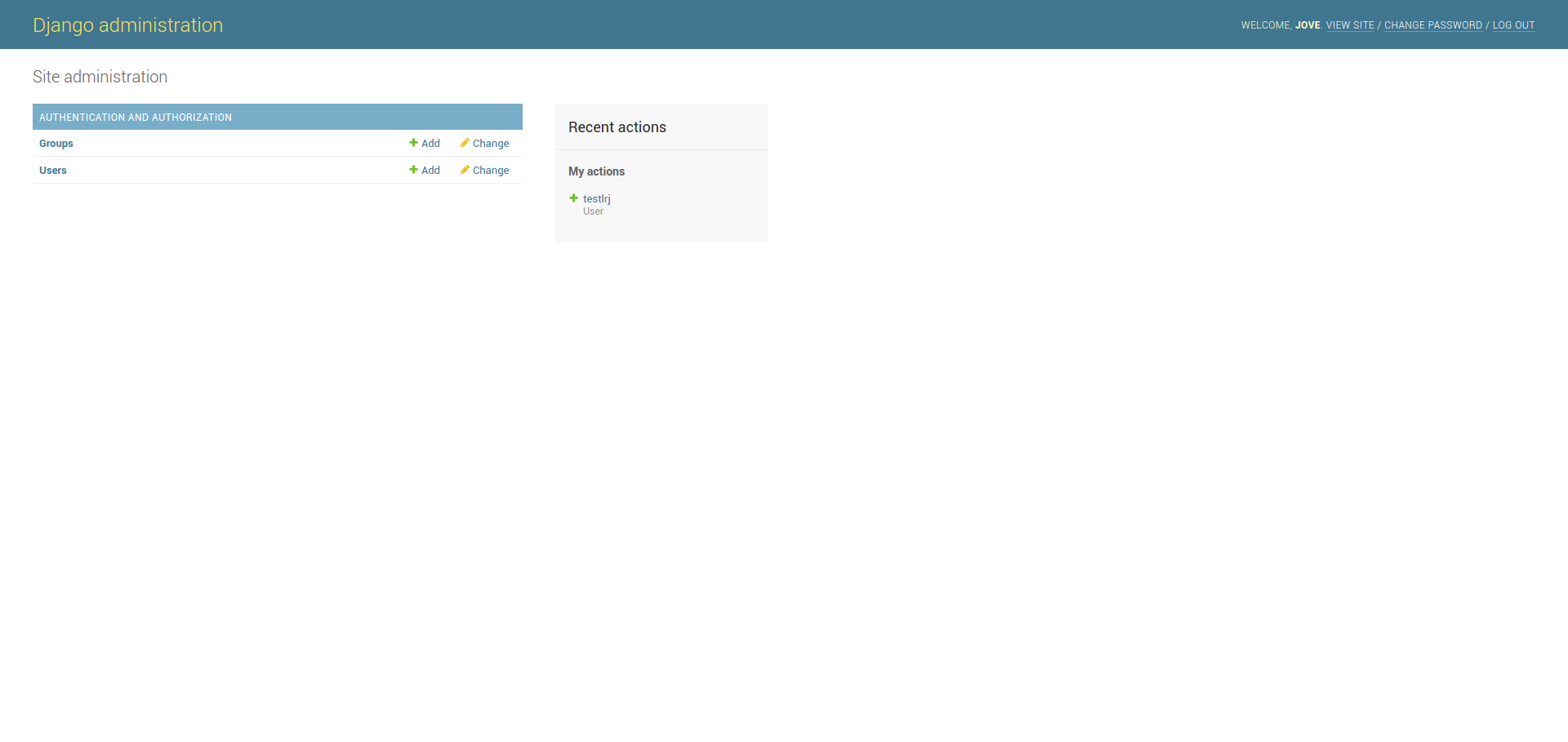This screenshot has height=742, width=1568.
Task: Log out using the header link
Action: point(1513,25)
